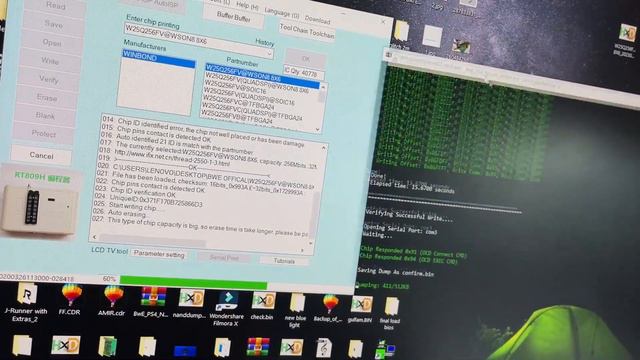Image resolution: width=640 pixels, height=360 pixels.
Task: Open the Language menu
Action: tap(282, 12)
